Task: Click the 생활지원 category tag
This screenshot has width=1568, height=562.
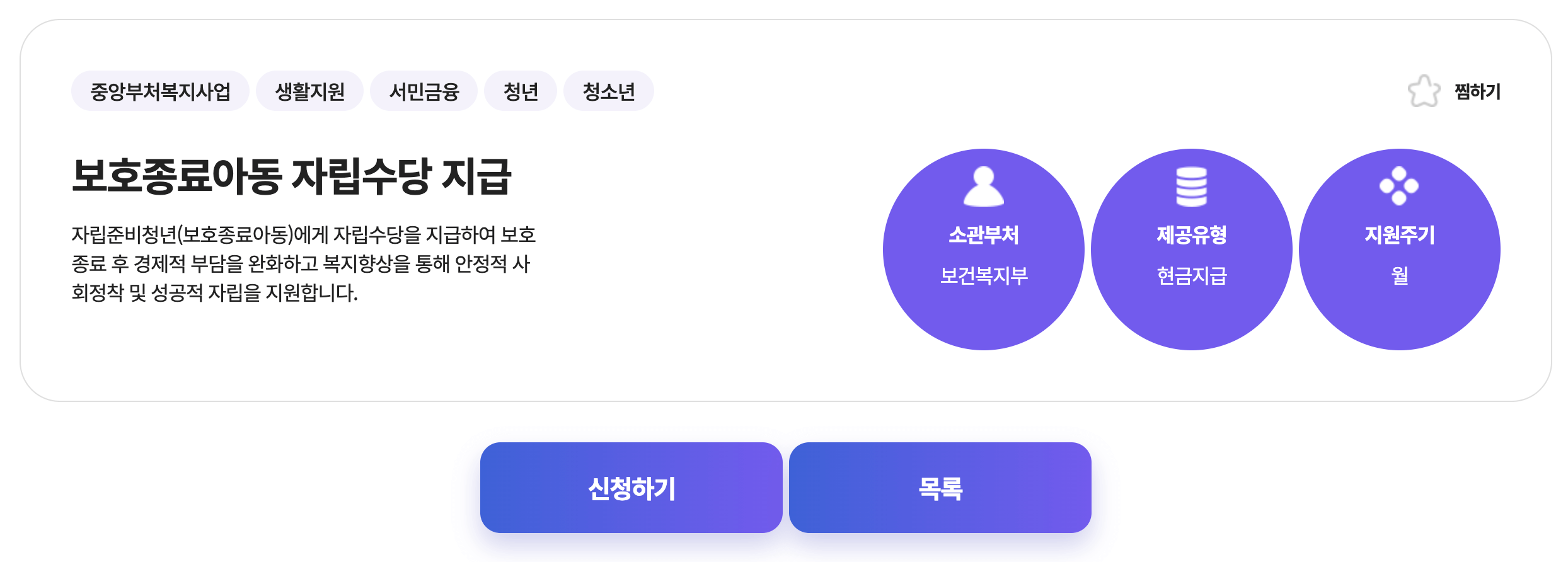Action: [309, 91]
